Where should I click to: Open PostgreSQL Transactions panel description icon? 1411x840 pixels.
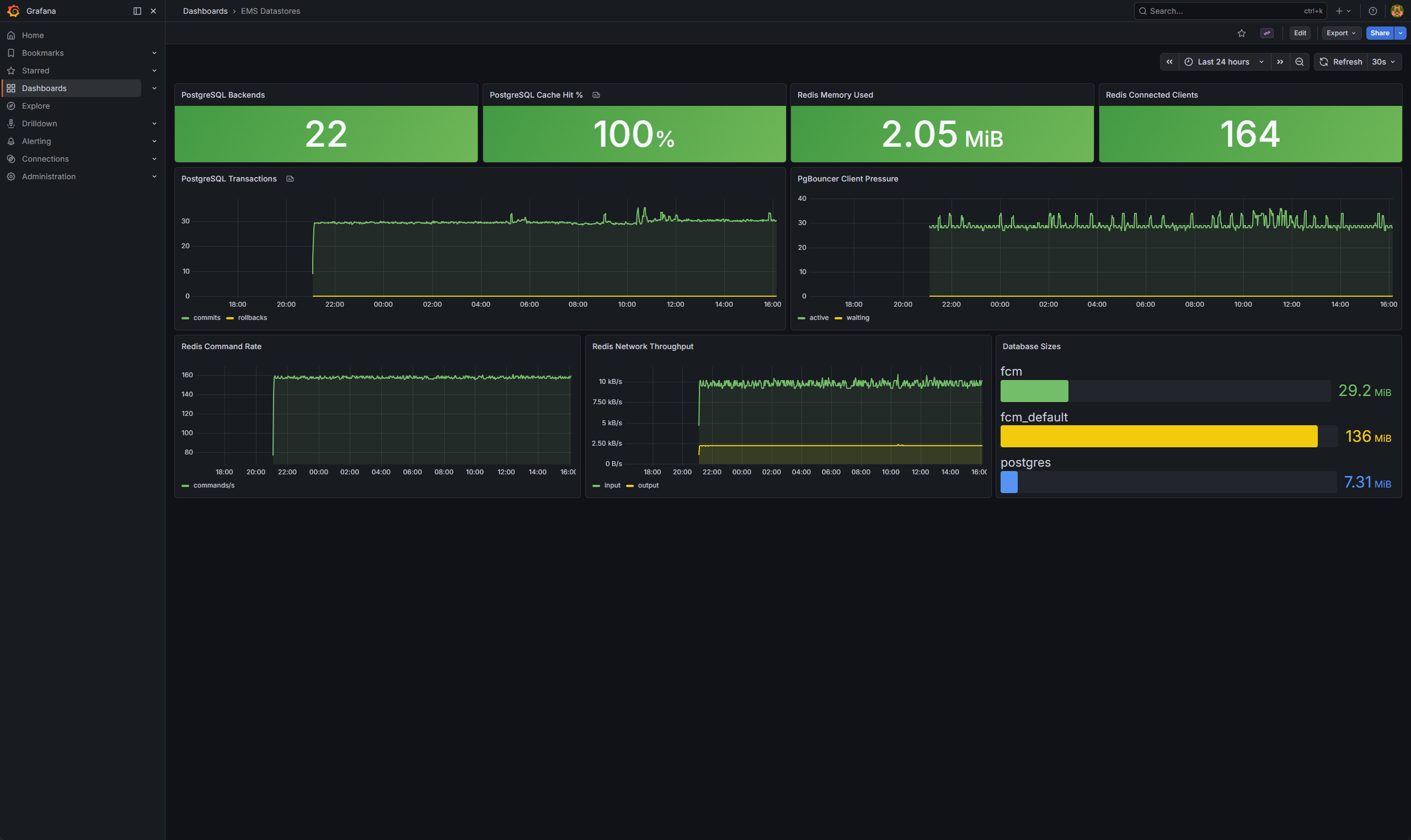(290, 179)
